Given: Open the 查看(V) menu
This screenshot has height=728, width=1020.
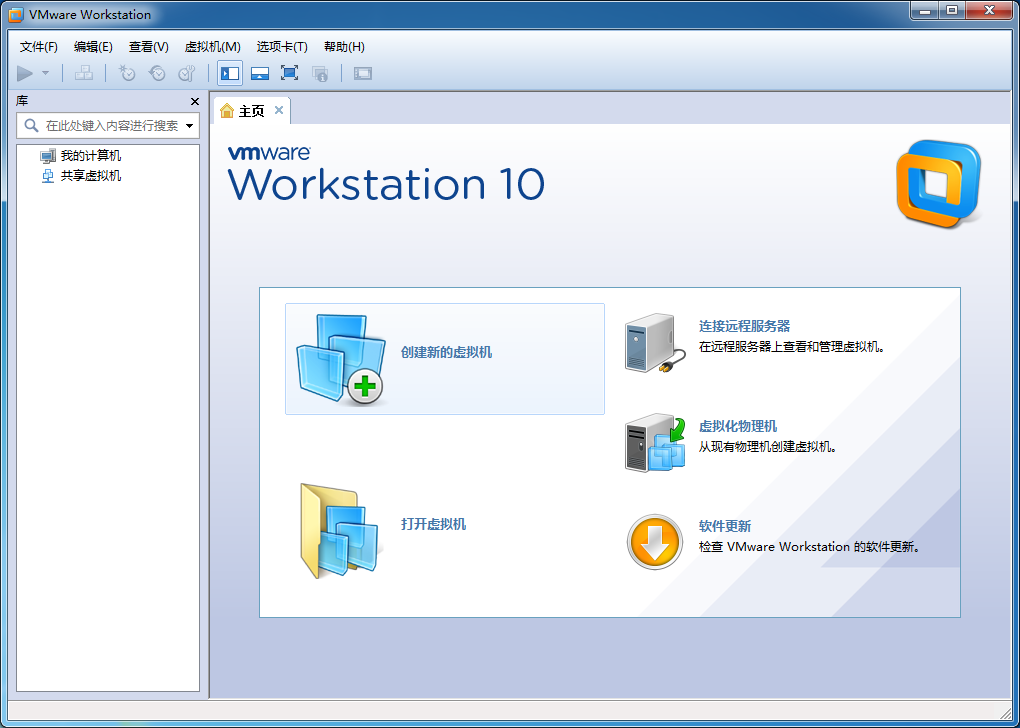Looking at the screenshot, I should [x=148, y=47].
